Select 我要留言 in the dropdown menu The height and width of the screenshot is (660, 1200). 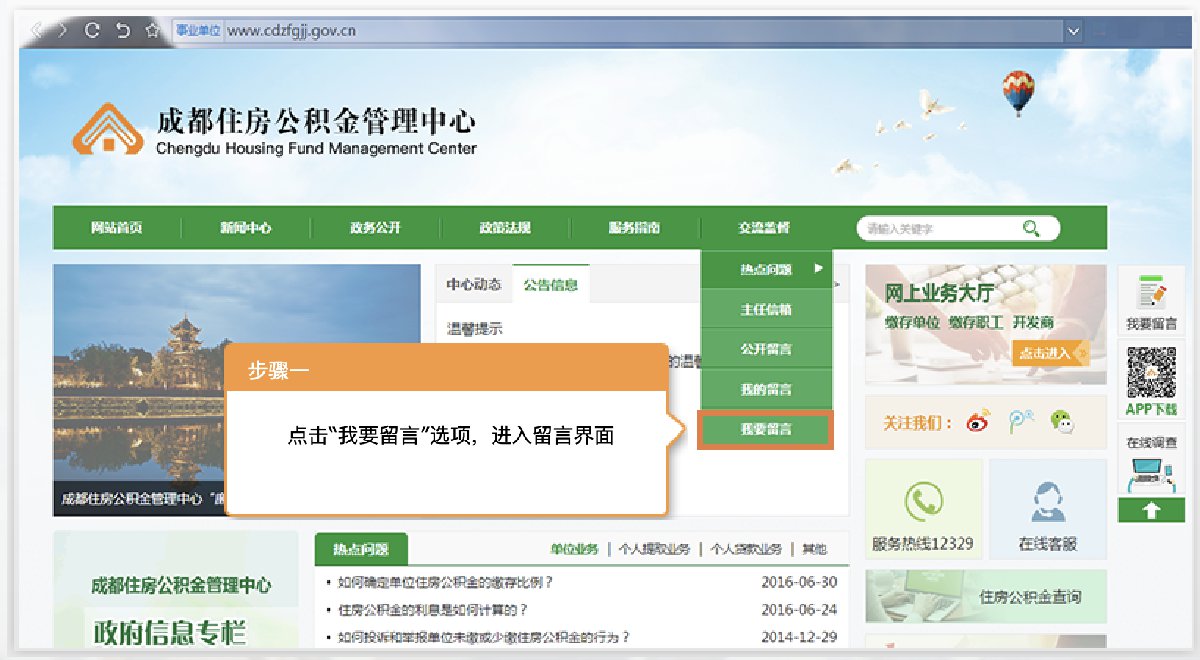coord(766,429)
